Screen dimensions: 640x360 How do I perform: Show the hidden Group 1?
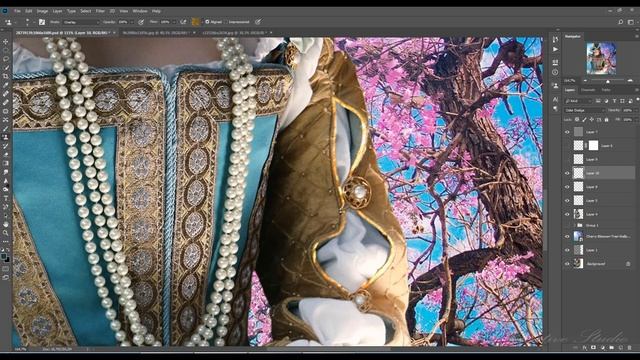[567, 225]
